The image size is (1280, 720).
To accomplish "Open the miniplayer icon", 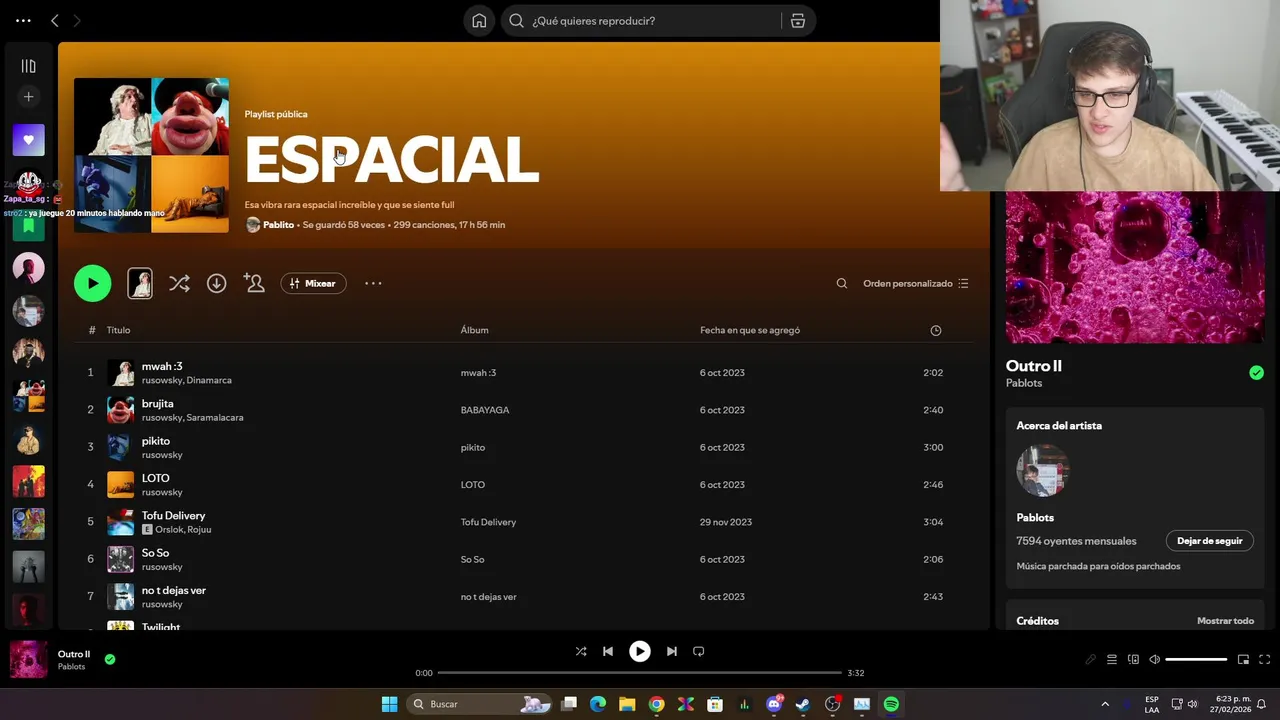I will click(1243, 659).
